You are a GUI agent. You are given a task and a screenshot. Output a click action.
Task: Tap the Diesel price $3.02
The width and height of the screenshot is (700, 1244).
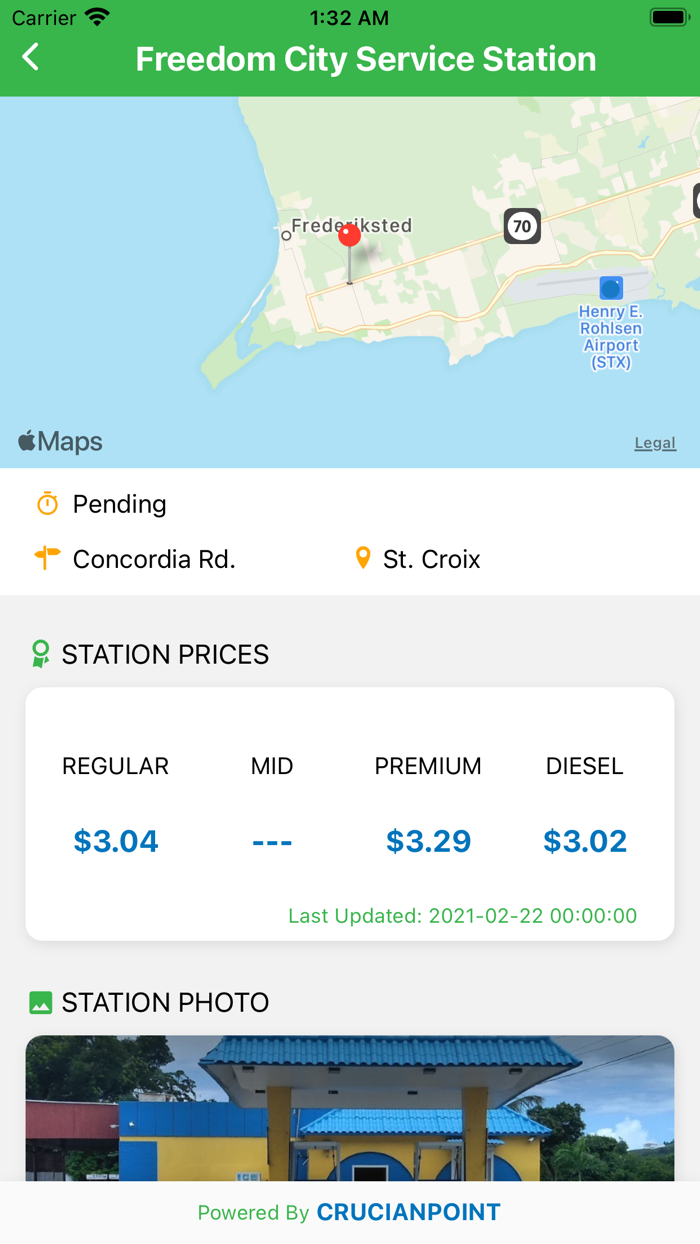click(x=585, y=841)
